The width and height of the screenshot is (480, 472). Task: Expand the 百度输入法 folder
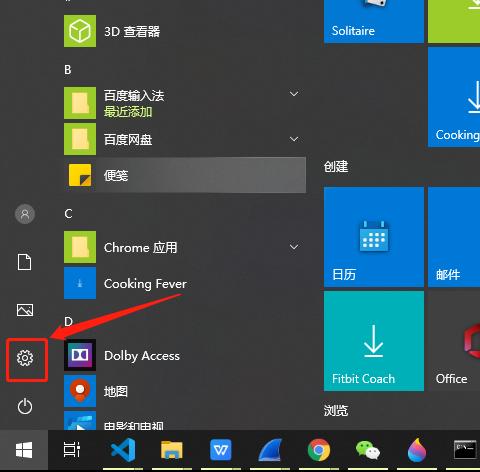[294, 94]
